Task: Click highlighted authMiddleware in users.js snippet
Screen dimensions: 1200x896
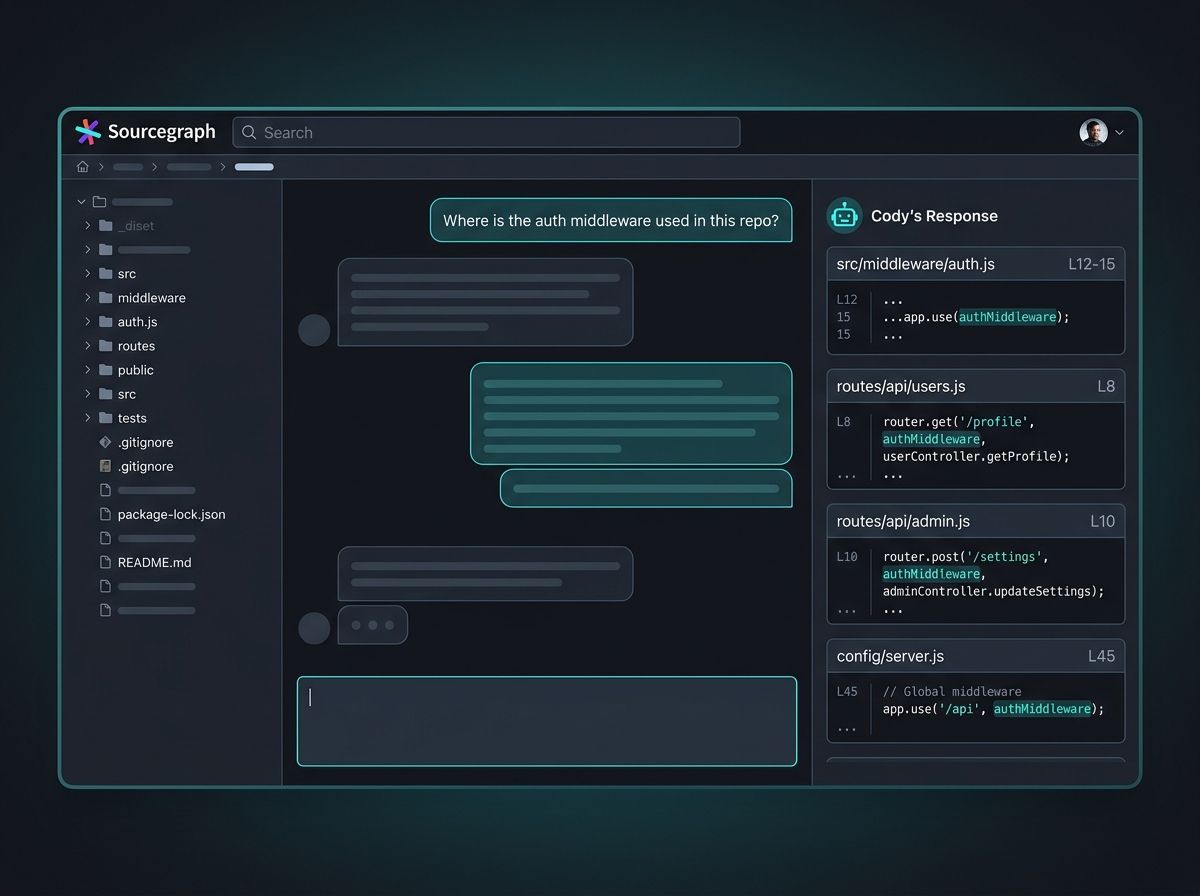Action: [x=931, y=439]
